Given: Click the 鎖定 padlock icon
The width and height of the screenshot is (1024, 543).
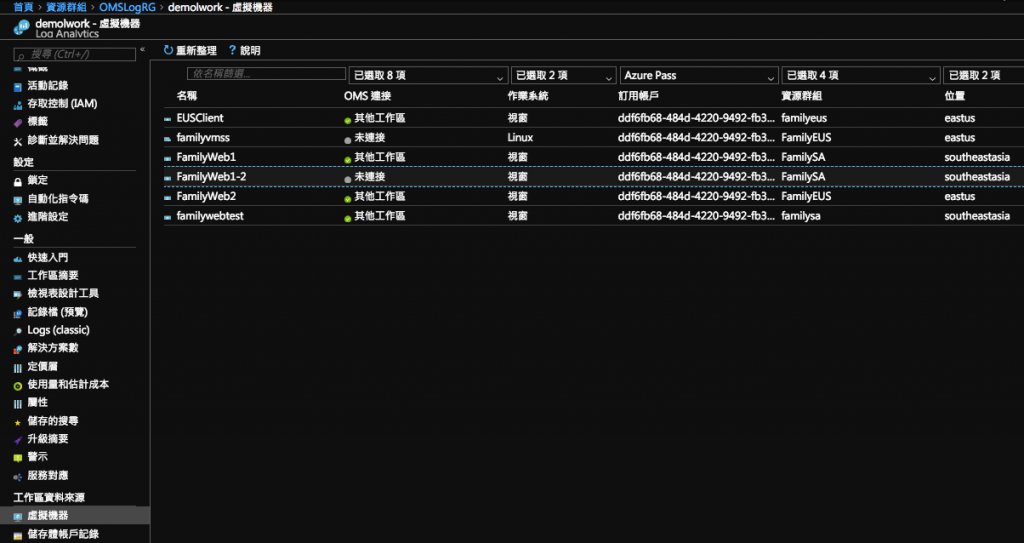Looking at the screenshot, I should 18,181.
